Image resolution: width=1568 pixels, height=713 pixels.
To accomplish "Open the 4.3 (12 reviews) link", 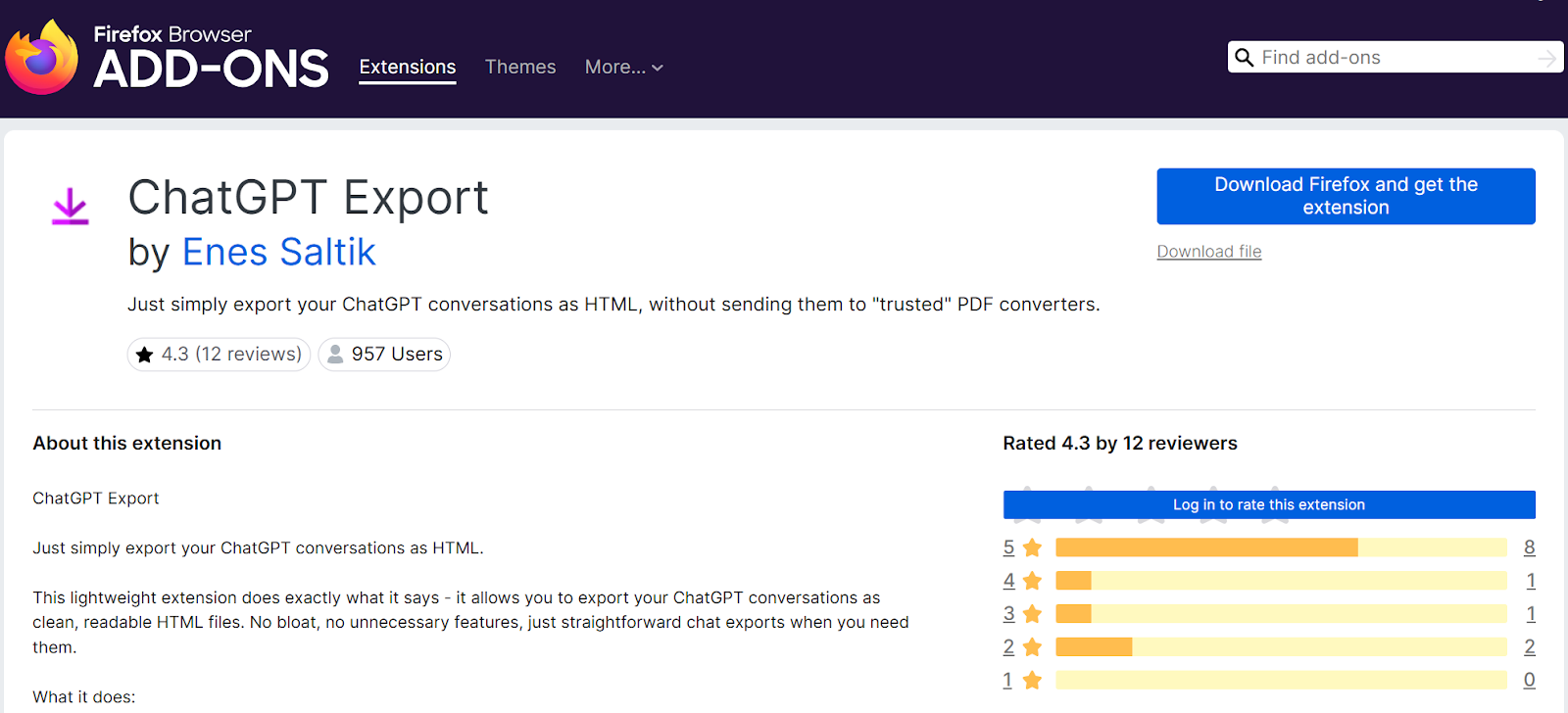I will (x=231, y=355).
